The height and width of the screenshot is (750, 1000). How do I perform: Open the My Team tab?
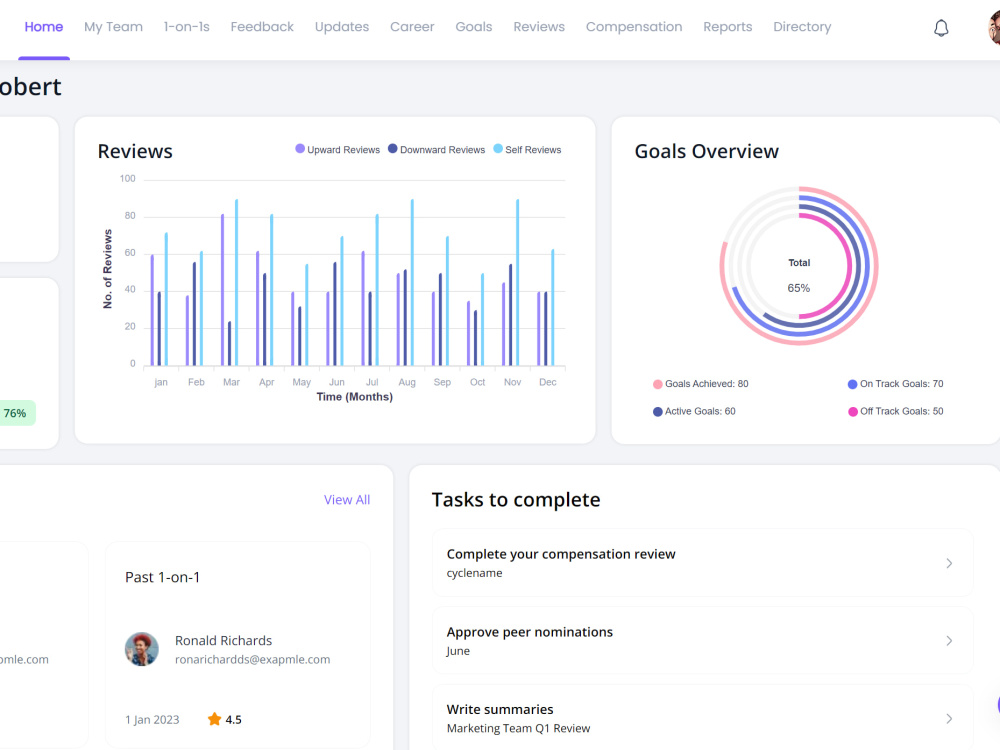point(114,27)
